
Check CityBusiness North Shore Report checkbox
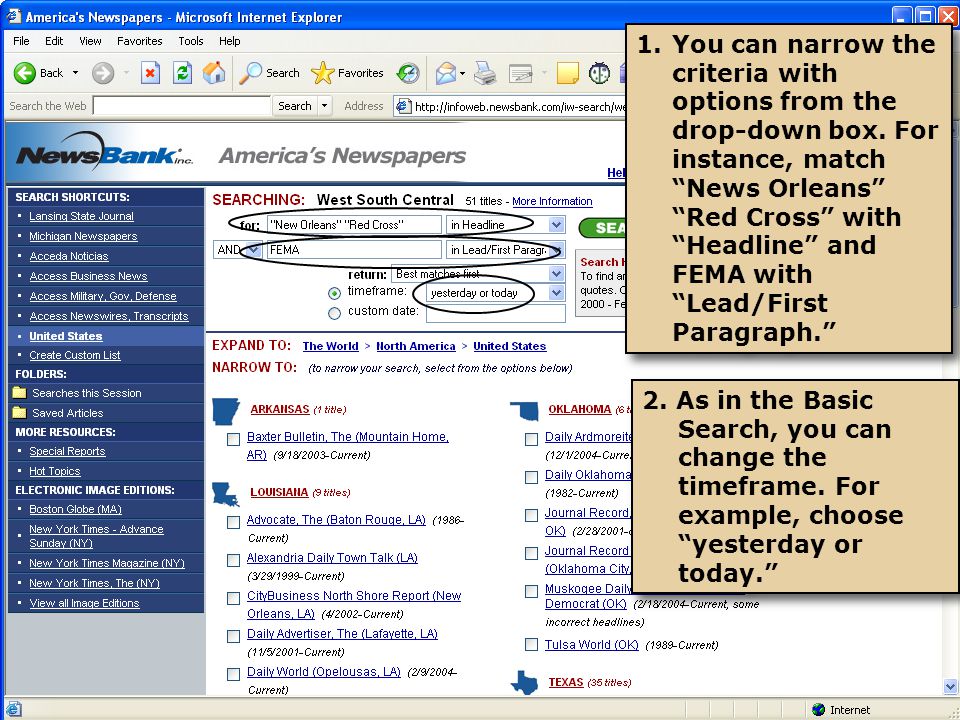pyautogui.click(x=233, y=598)
